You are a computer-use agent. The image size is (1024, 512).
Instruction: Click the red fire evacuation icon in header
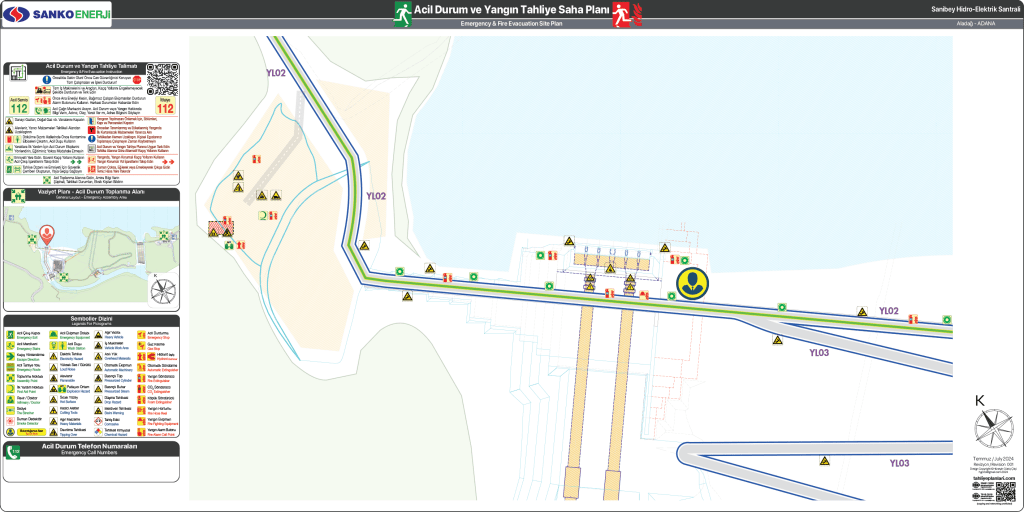pyautogui.click(x=626, y=13)
